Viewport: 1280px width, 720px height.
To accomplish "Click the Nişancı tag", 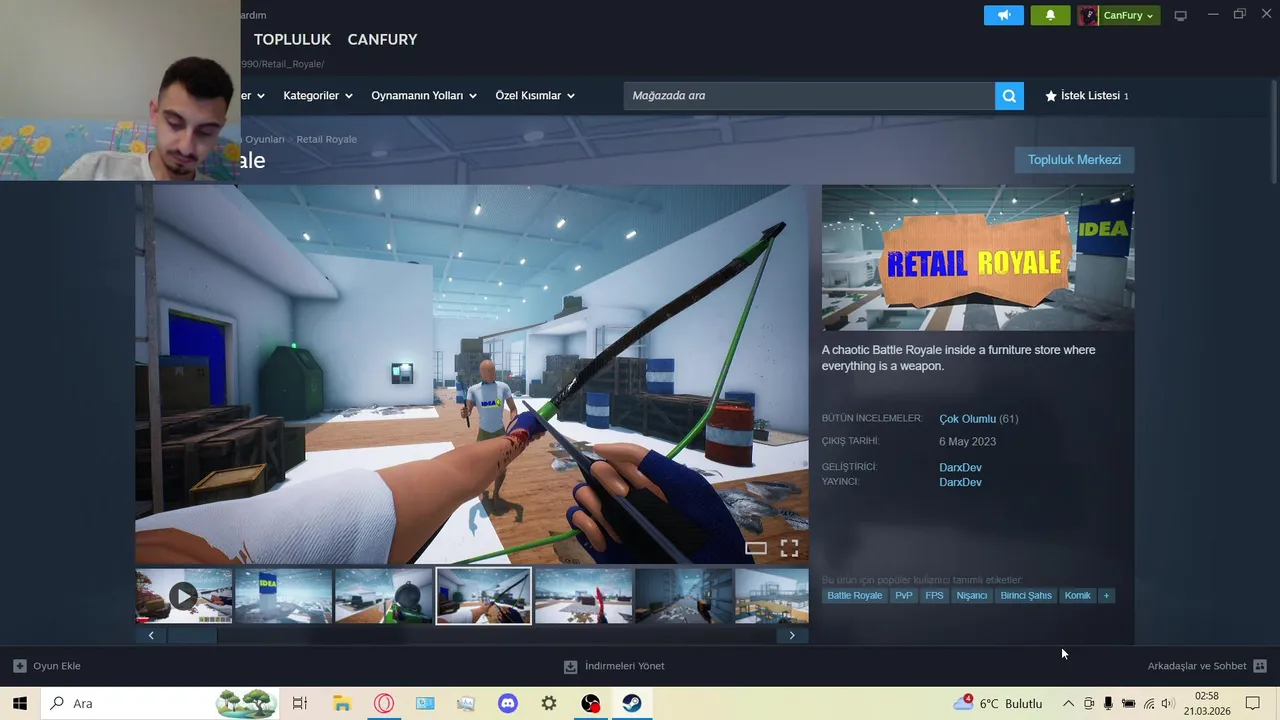I will [972, 596].
